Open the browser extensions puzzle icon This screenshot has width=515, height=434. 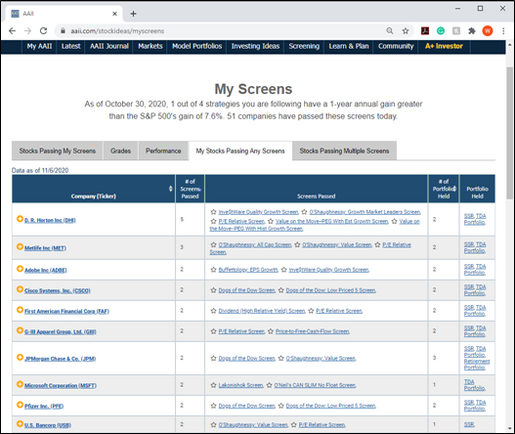coord(472,31)
